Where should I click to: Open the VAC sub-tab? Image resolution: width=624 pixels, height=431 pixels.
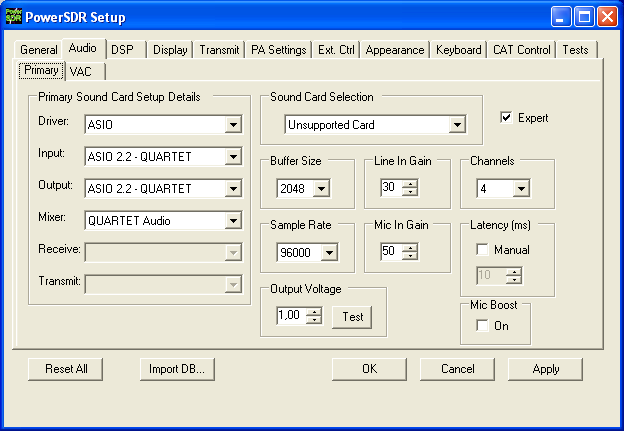[x=80, y=71]
